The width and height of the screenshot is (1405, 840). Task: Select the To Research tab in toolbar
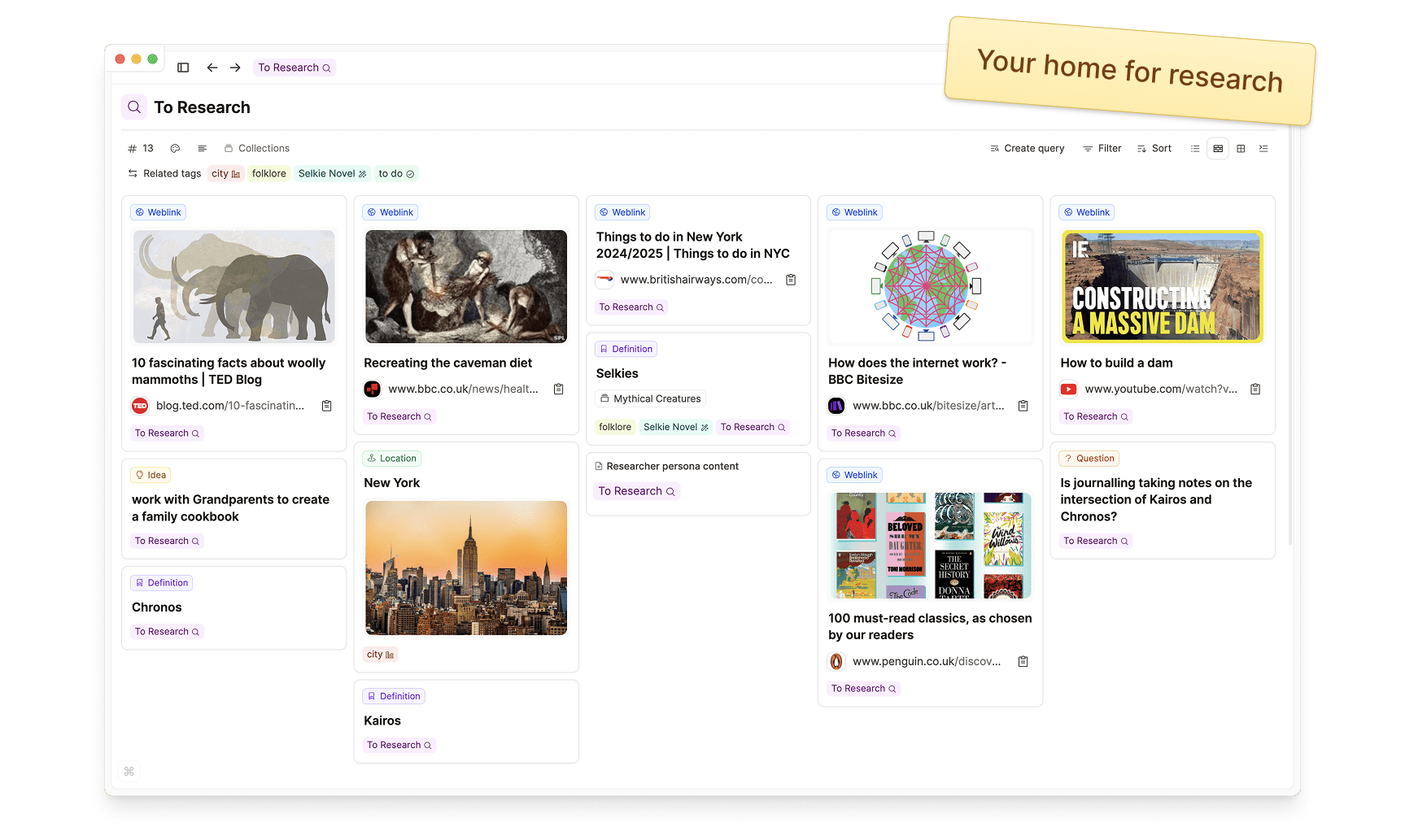295,67
